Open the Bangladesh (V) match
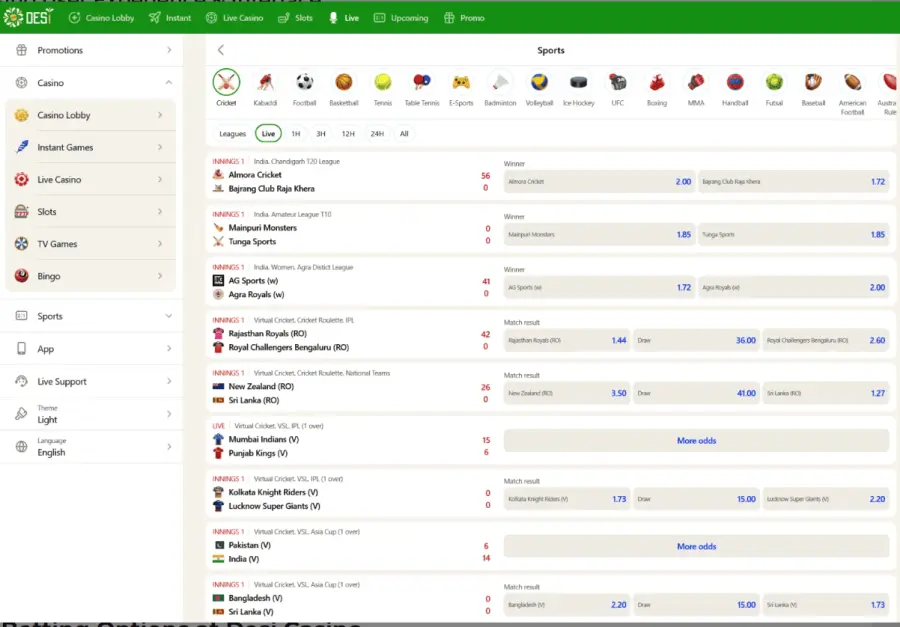 [255, 598]
